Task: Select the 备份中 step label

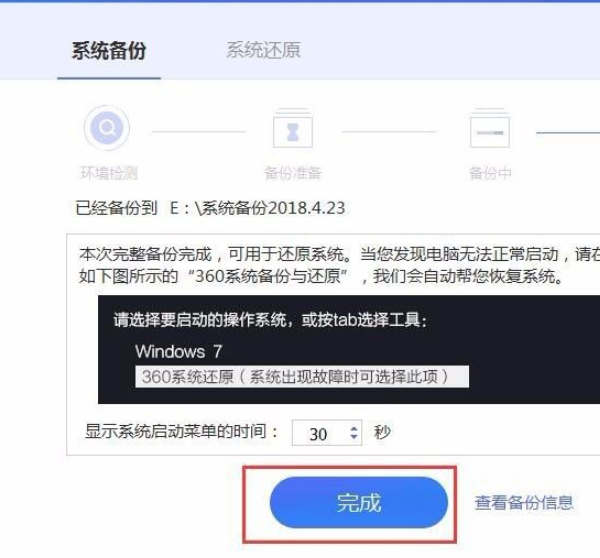Action: [x=490, y=173]
